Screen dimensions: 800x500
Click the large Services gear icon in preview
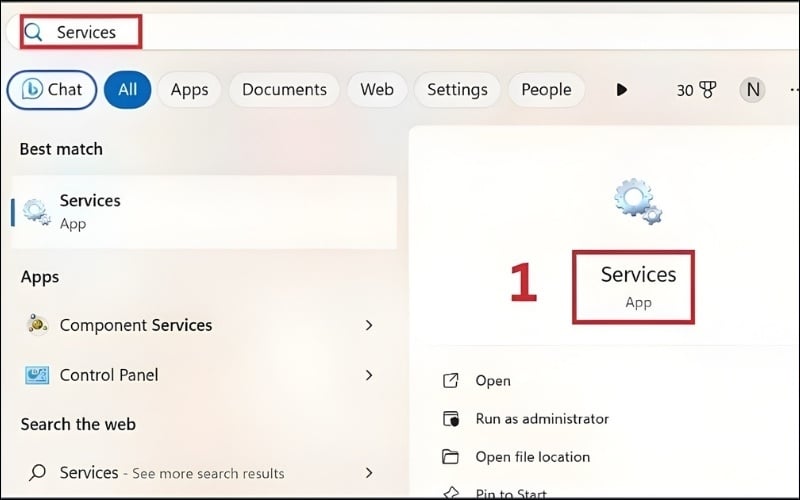coord(638,202)
